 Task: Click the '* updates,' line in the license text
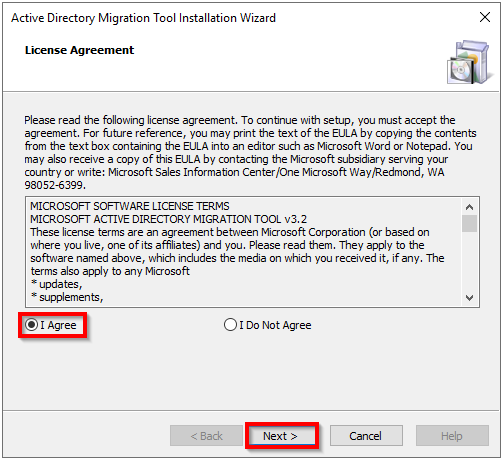point(57,284)
